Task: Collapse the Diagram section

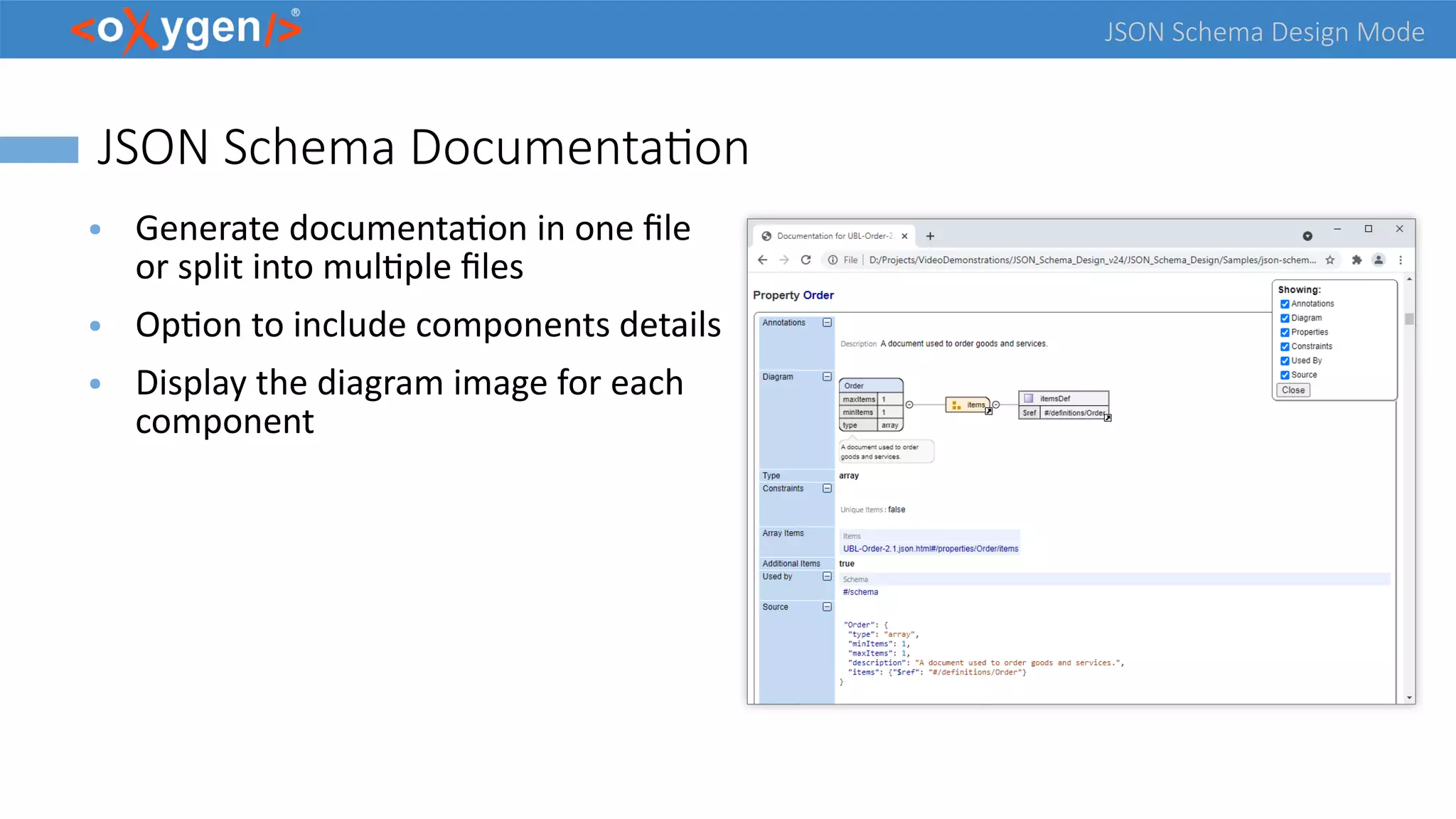Action: click(827, 377)
